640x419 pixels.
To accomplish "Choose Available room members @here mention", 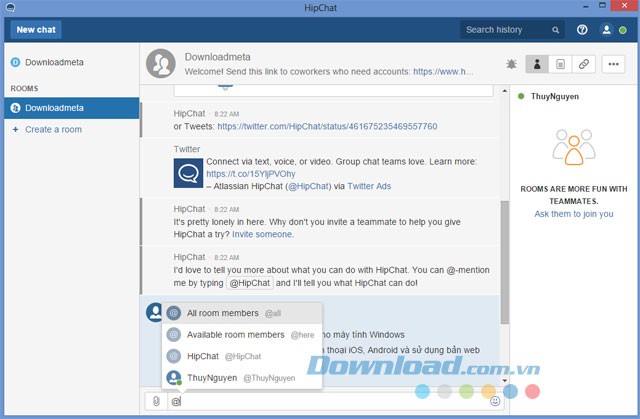I will (x=241, y=335).
